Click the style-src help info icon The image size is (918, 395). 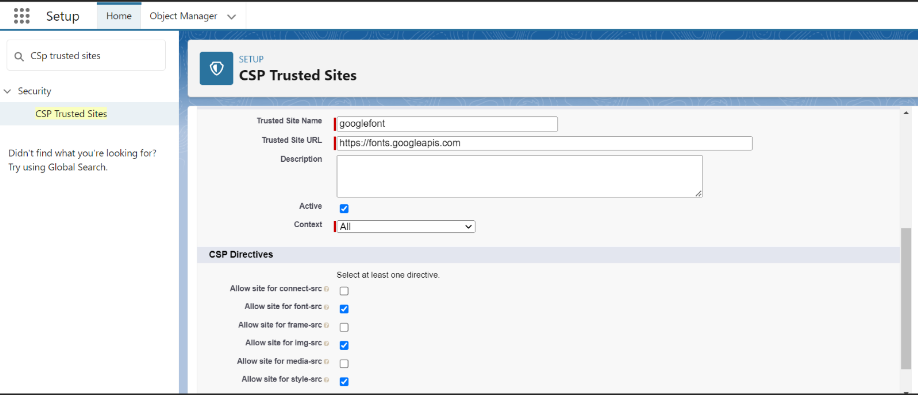(326, 380)
